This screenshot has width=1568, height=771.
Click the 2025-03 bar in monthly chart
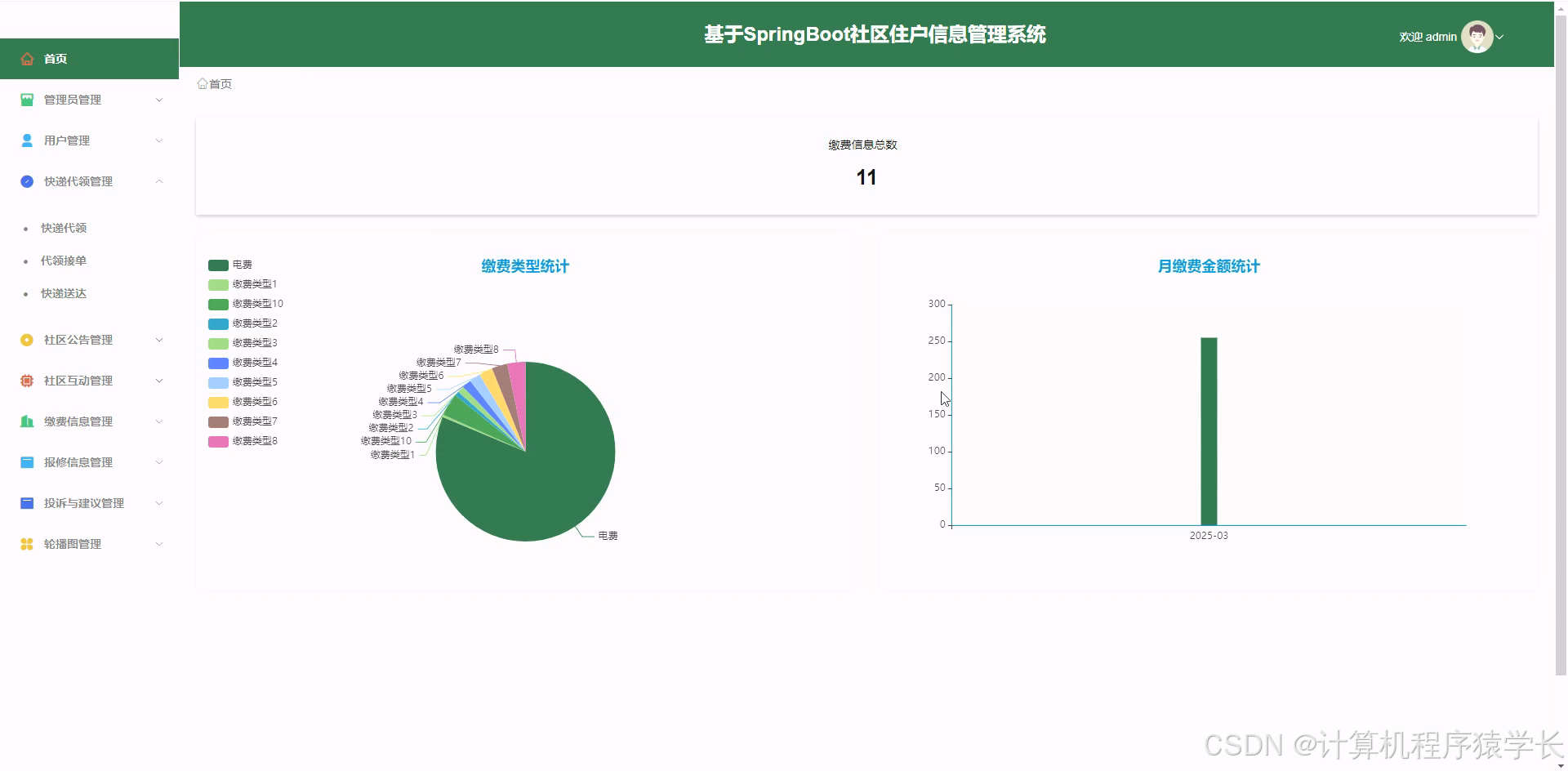click(x=1208, y=431)
